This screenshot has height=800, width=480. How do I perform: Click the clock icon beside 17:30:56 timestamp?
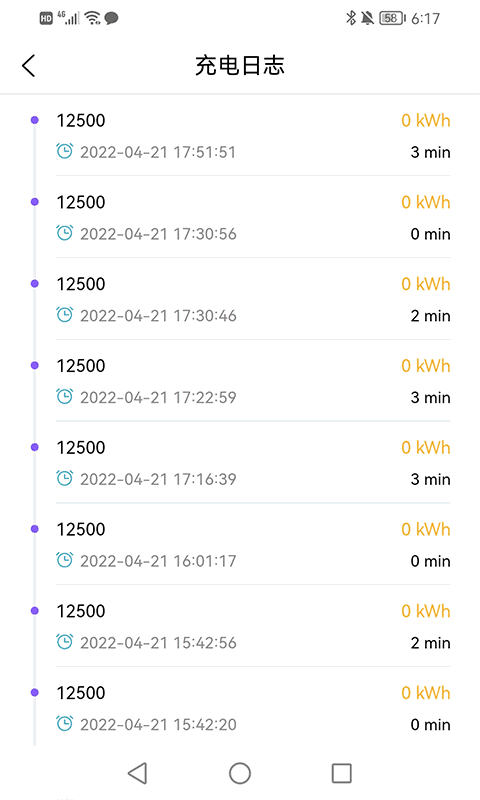(64, 233)
